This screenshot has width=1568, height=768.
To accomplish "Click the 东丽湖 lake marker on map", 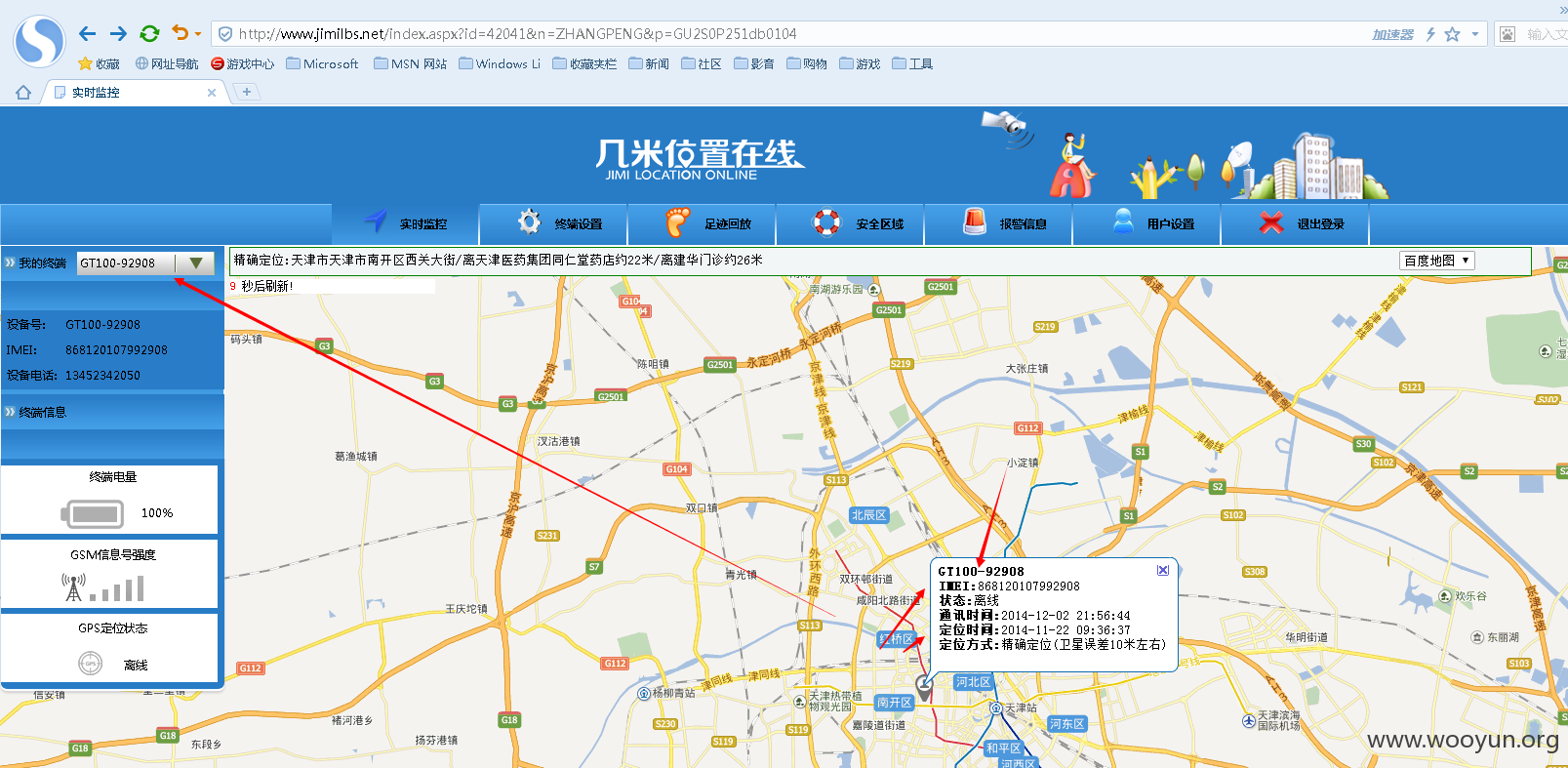I will 1477,637.
